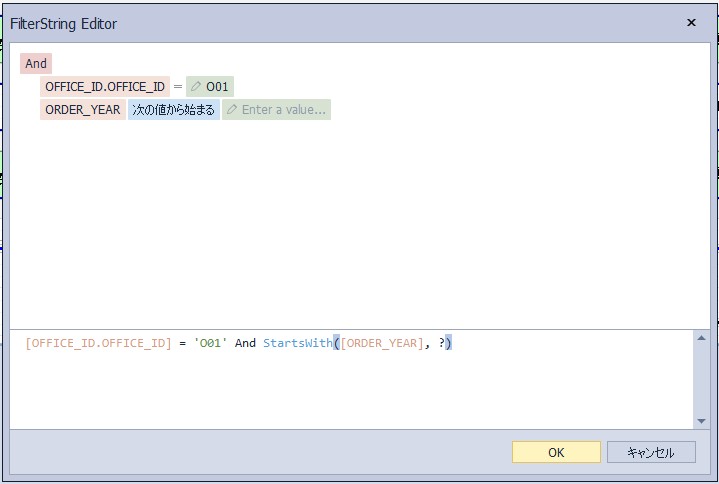Click [OFFICE_ID.OFFICE_ID] in the expression text
The width and height of the screenshot is (719, 484).
click(x=100, y=344)
